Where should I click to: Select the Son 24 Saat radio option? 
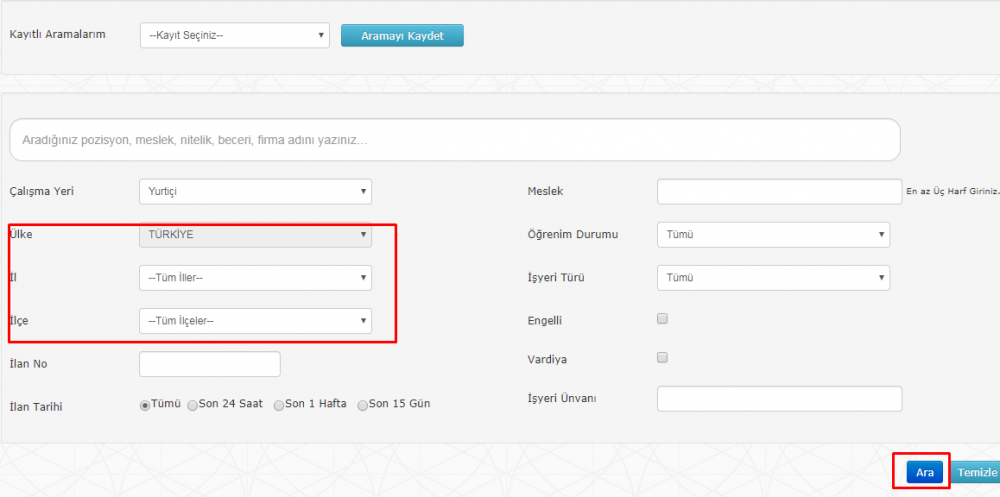(193, 405)
